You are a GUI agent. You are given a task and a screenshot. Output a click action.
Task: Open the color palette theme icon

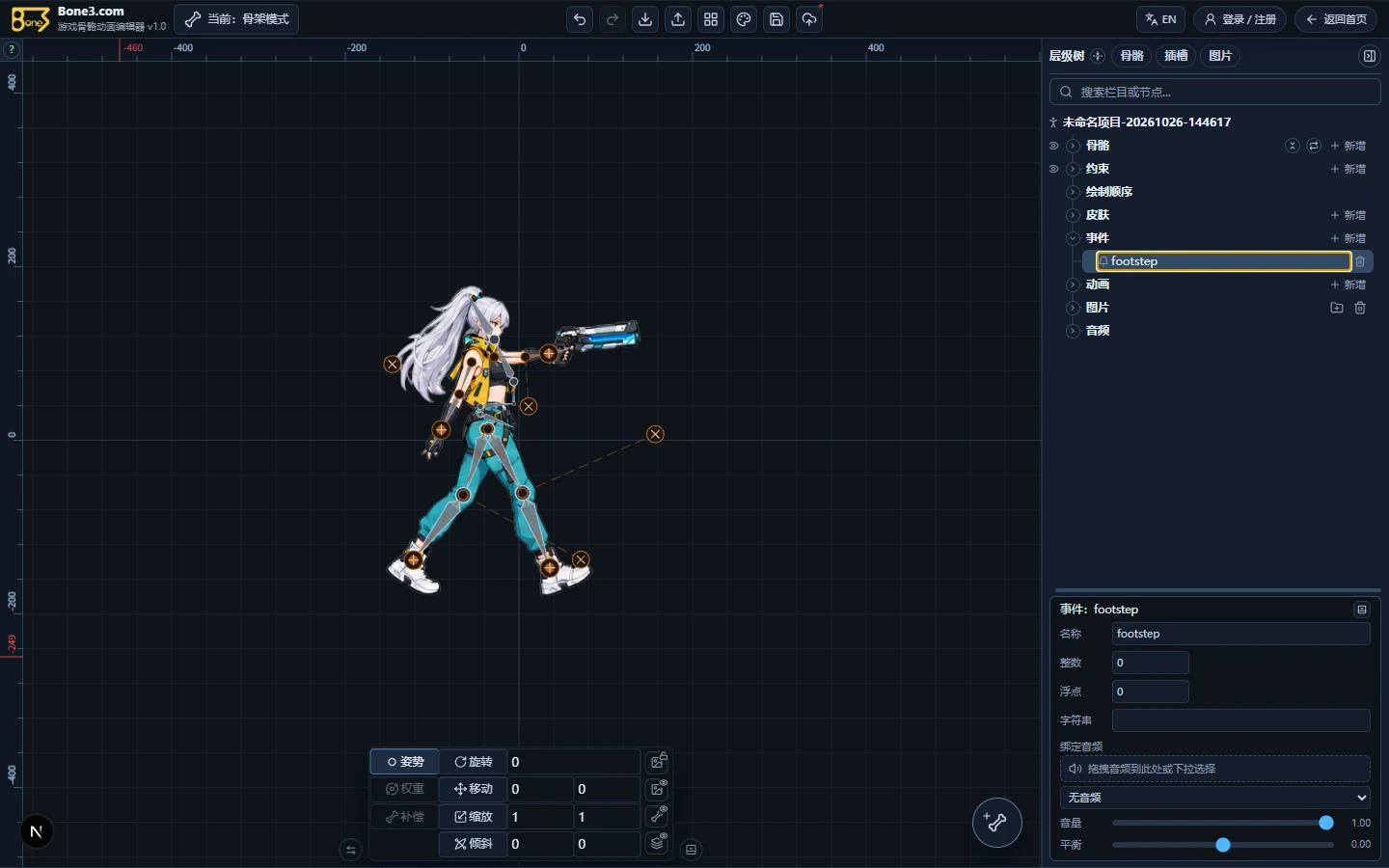tap(744, 19)
